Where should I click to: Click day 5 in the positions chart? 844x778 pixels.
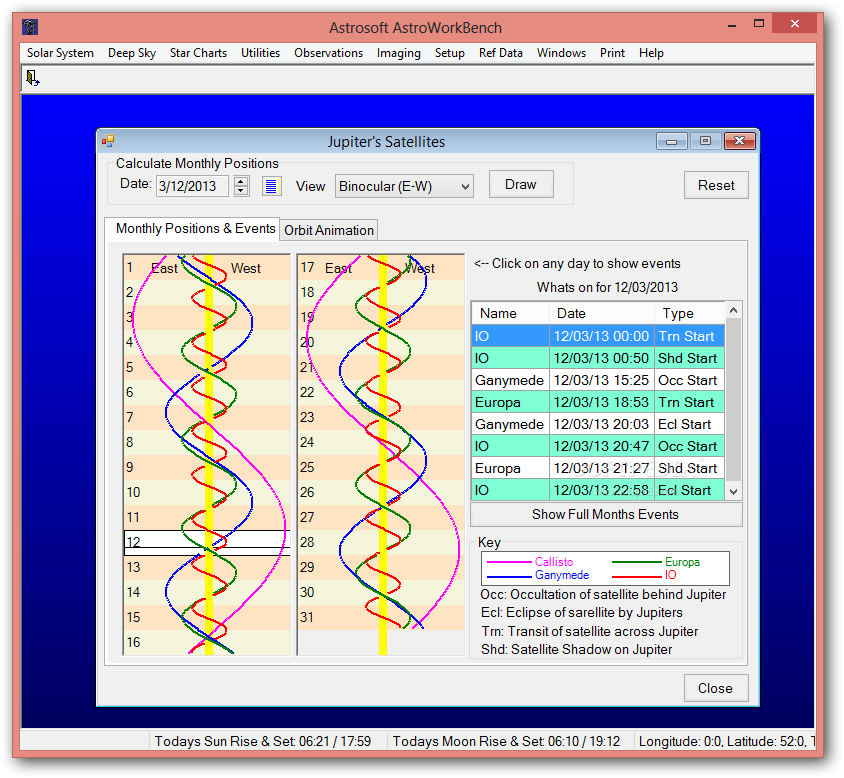pos(207,367)
